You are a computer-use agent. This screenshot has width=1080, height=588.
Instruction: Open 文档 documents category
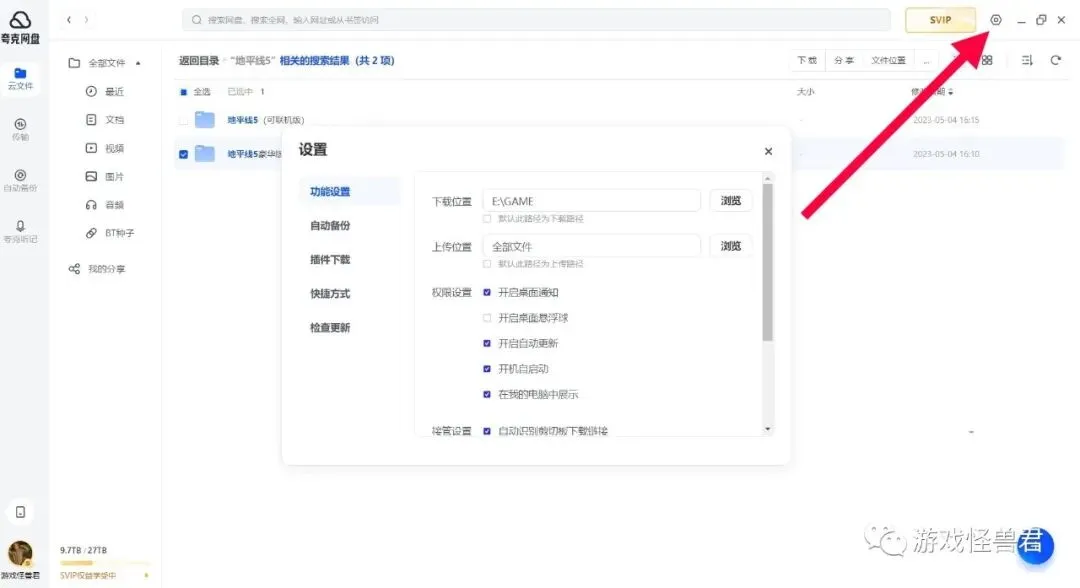click(105, 120)
